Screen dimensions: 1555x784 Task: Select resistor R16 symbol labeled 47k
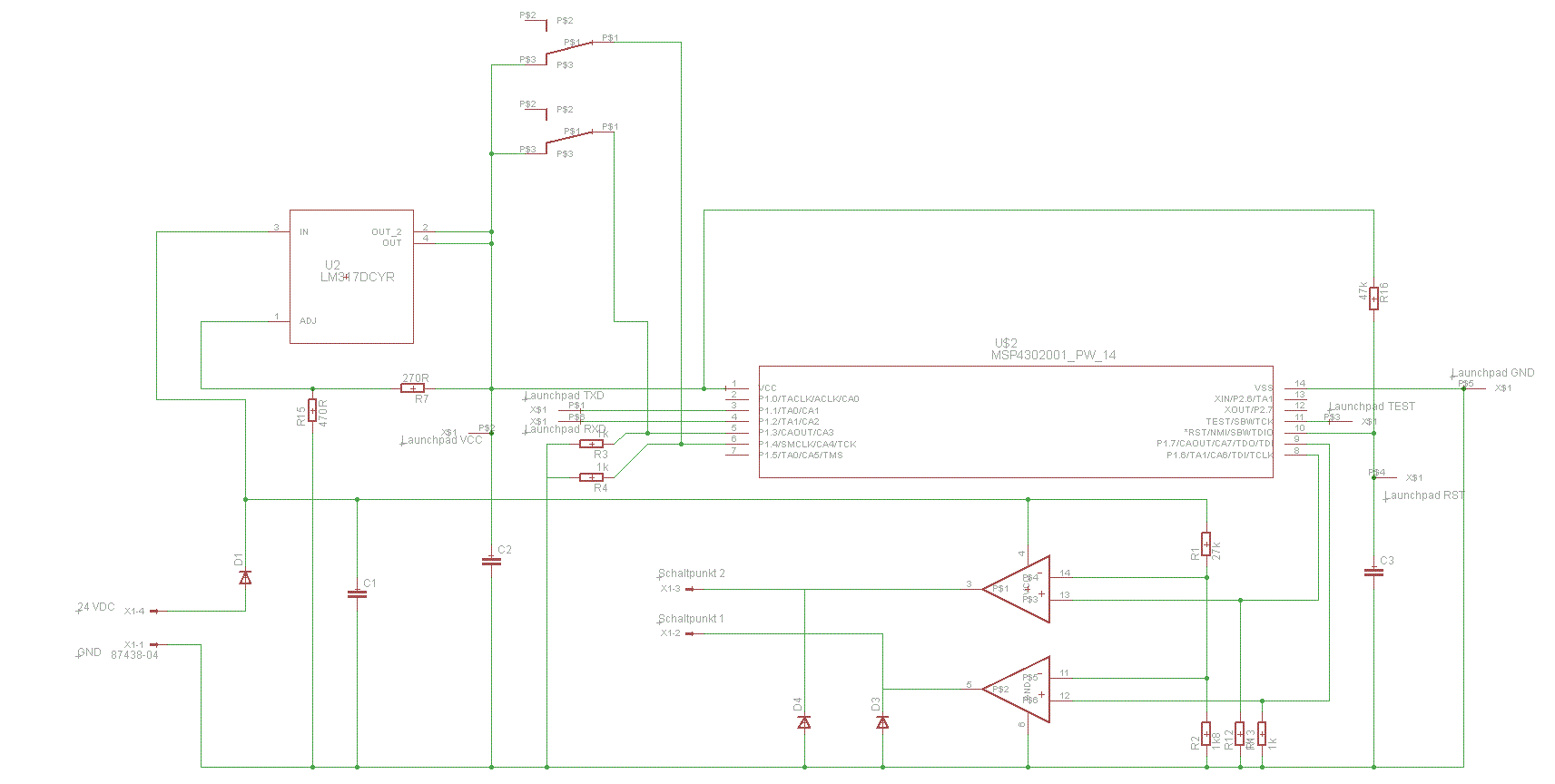pyautogui.click(x=1373, y=298)
